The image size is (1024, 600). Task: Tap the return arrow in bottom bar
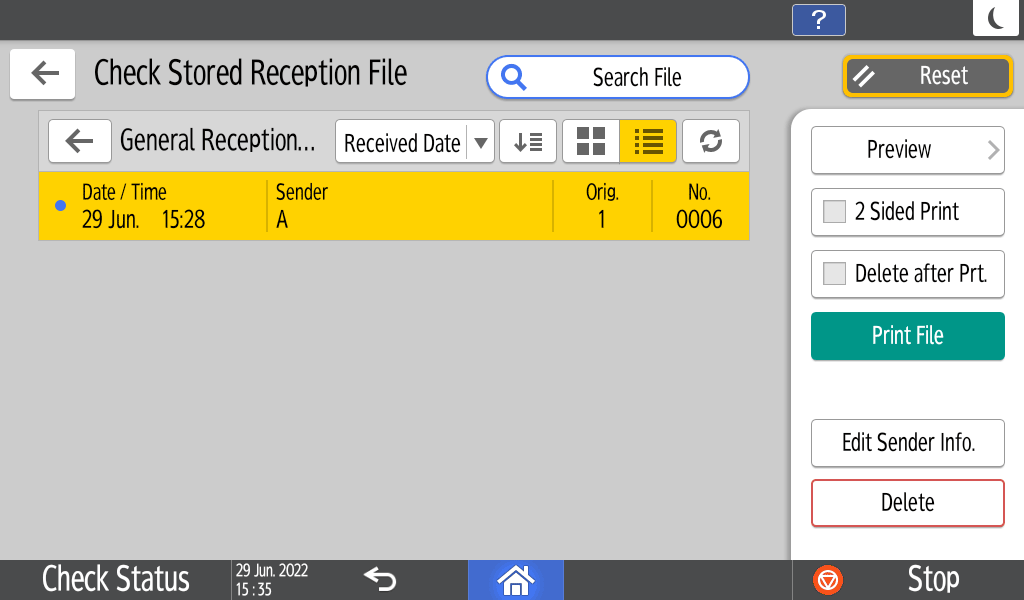tap(380, 579)
